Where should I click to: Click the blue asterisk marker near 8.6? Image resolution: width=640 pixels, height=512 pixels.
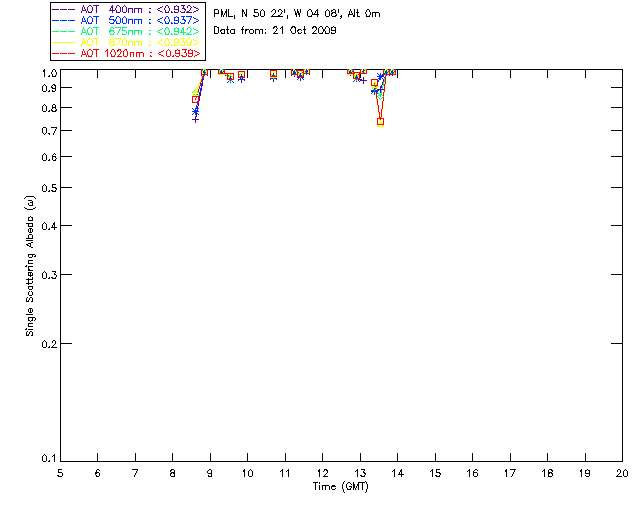tap(196, 111)
